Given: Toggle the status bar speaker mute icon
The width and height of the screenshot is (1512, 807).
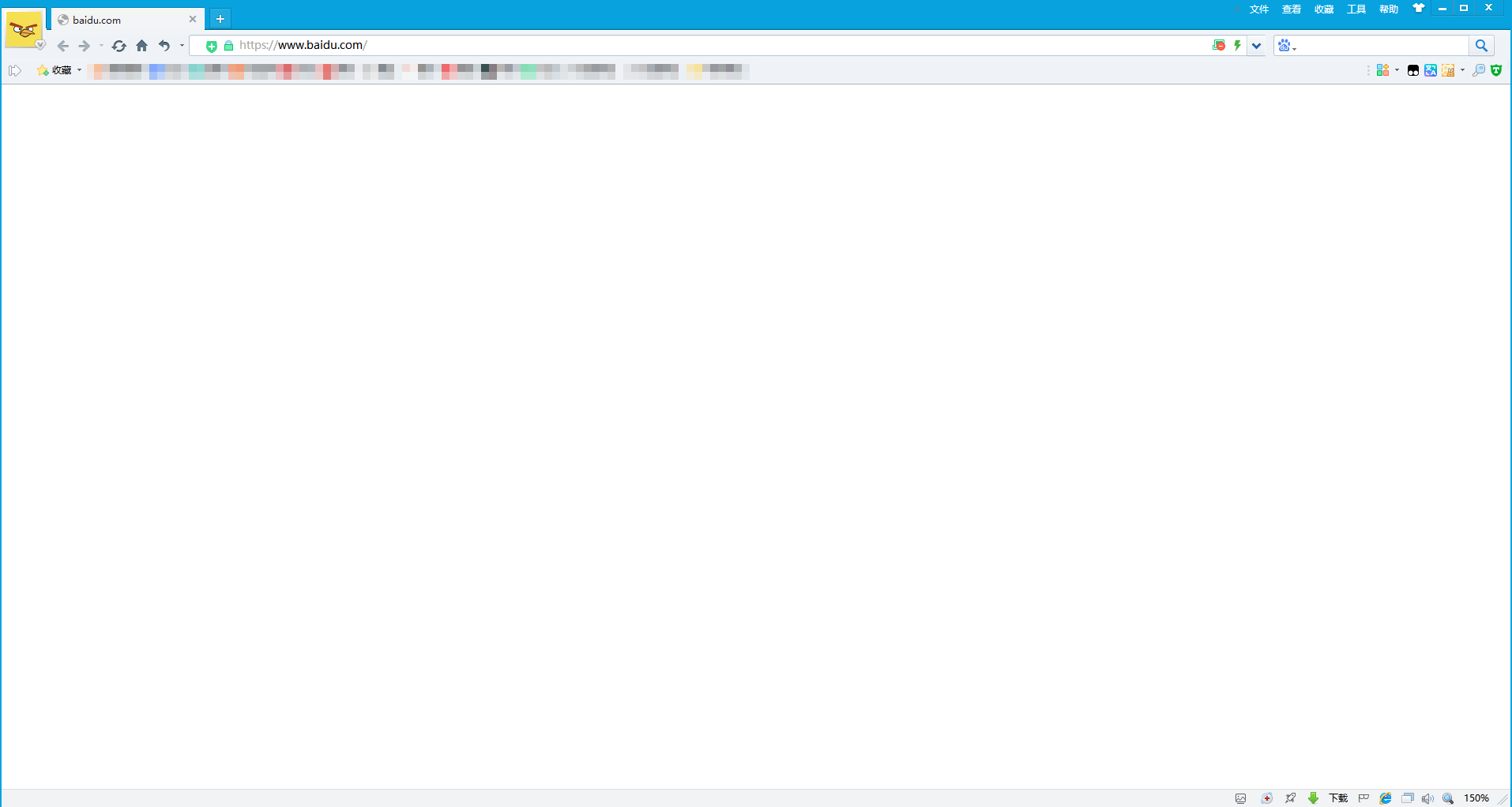Looking at the screenshot, I should click(x=1427, y=798).
